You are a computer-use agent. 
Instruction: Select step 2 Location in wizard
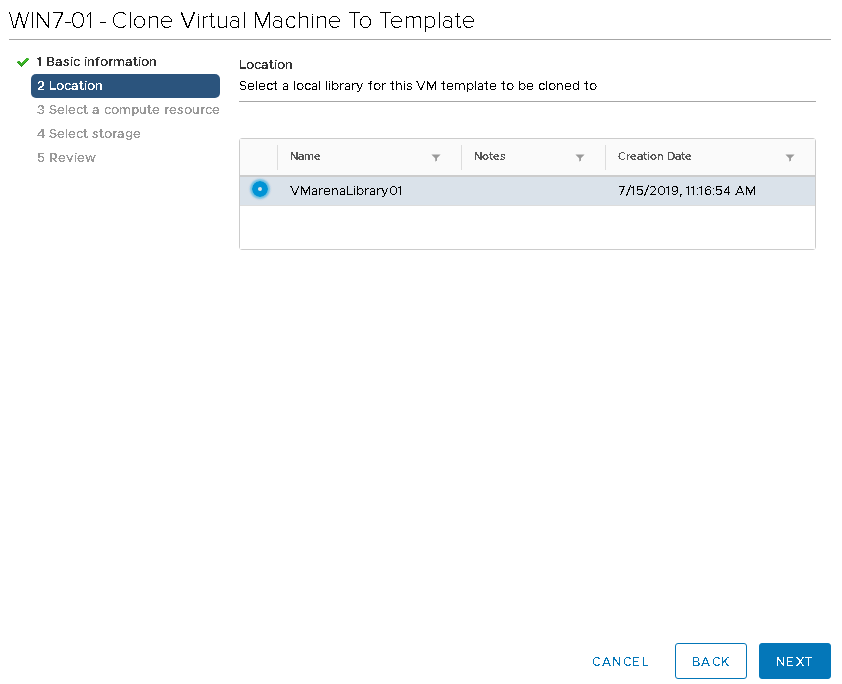tap(126, 86)
